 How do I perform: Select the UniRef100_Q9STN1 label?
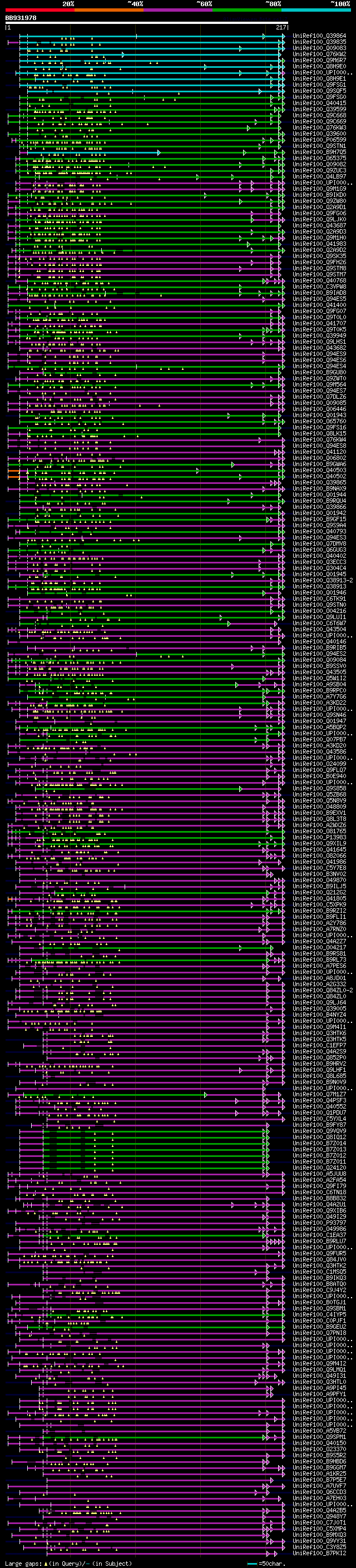pyautogui.click(x=319, y=146)
